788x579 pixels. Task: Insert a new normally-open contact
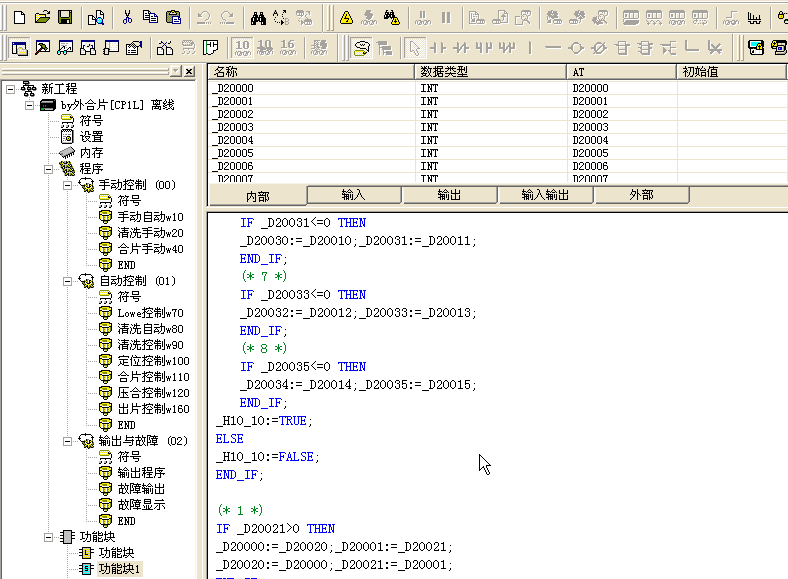coord(438,48)
